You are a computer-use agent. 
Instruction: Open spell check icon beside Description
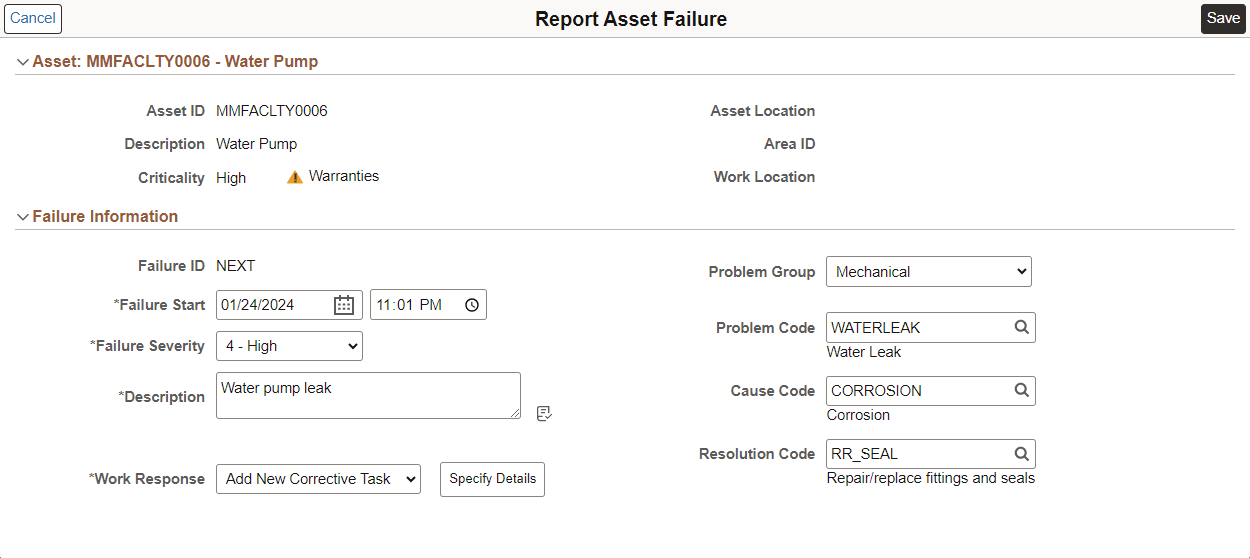click(544, 413)
